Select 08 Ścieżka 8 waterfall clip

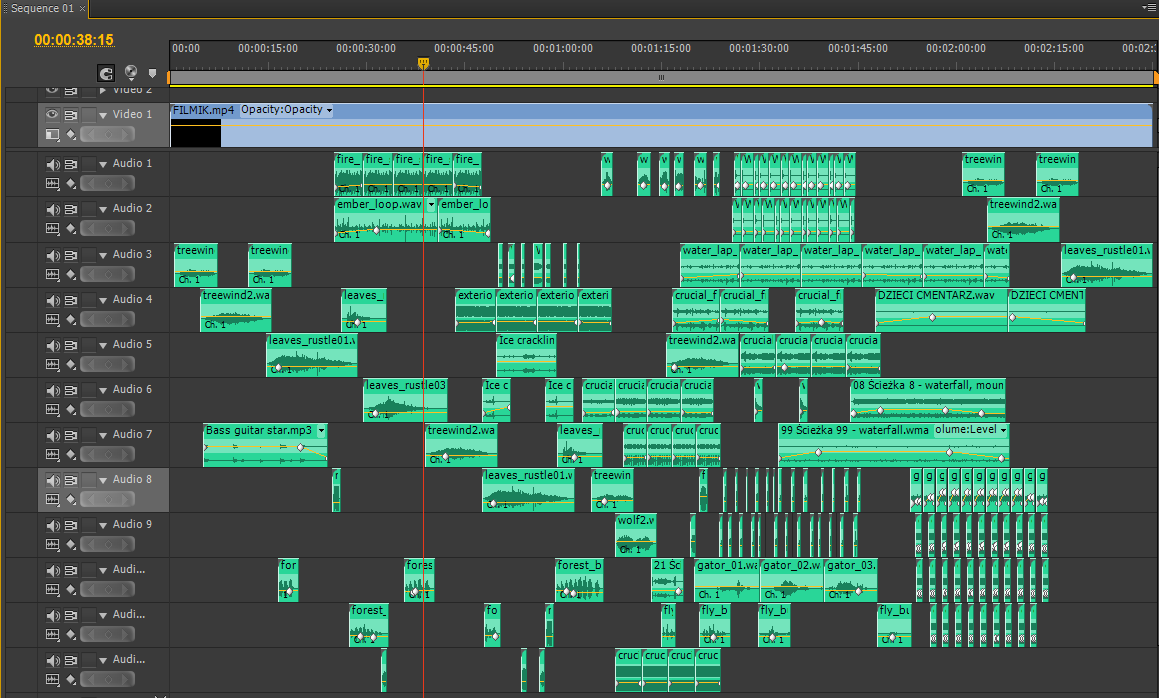click(928, 400)
